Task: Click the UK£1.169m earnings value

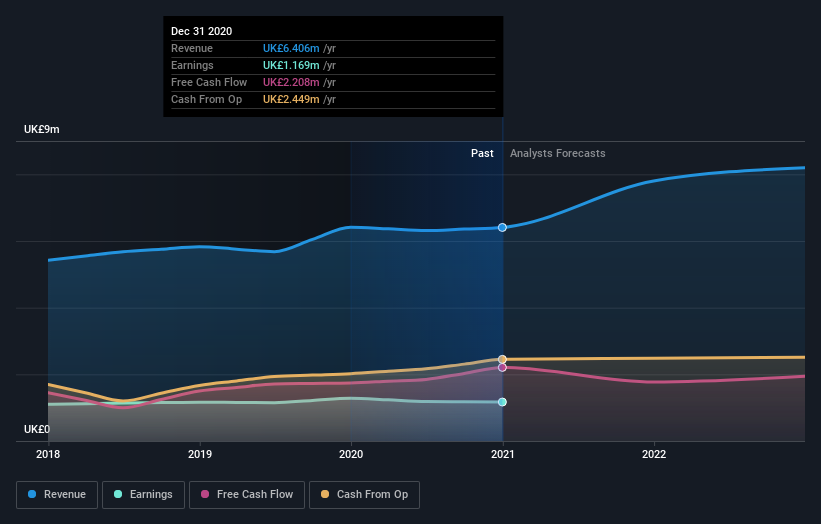Action: point(291,65)
